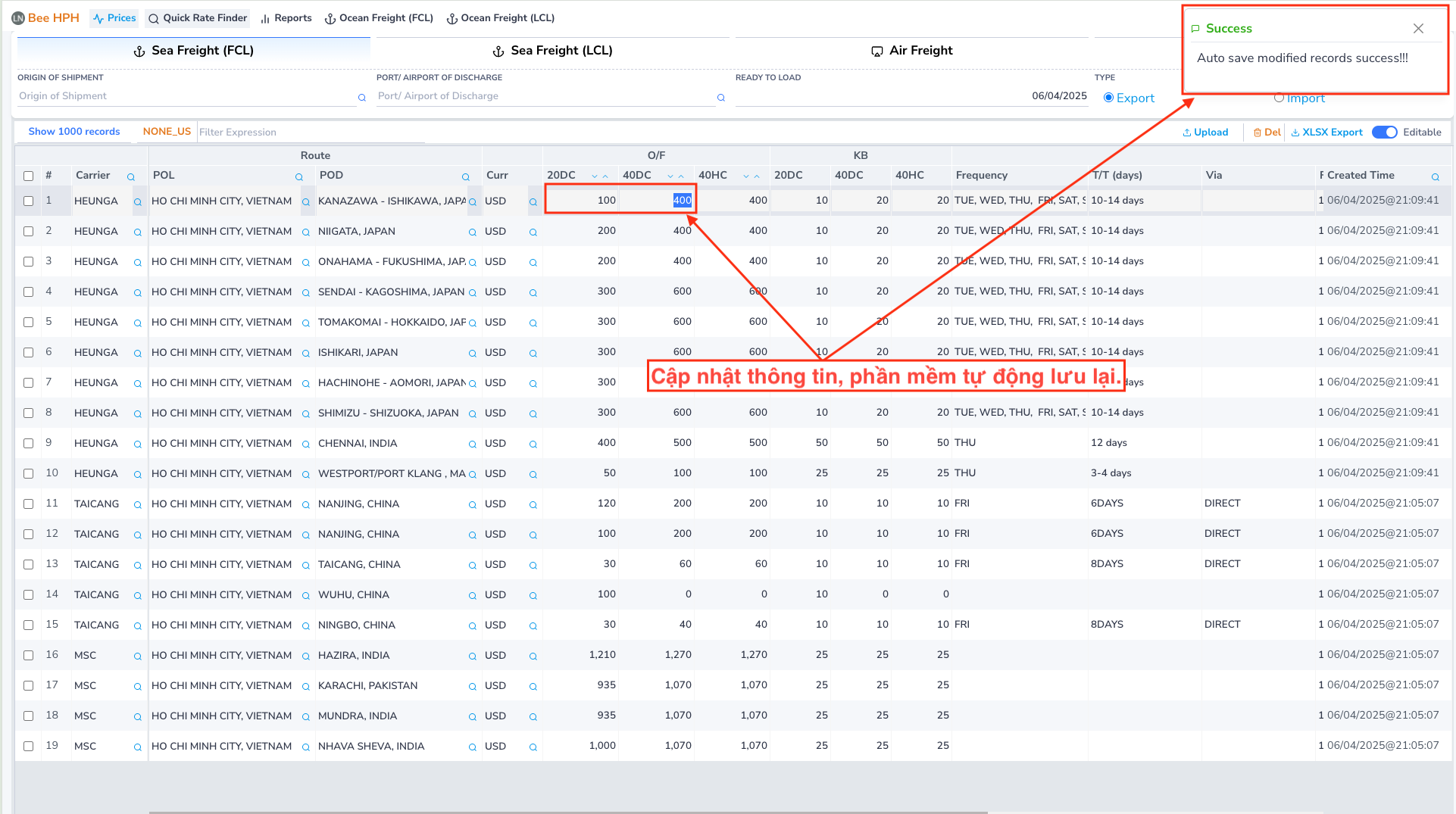Expand the 40HC column chevron
Viewport: 1456px width, 814px height.
(745, 176)
